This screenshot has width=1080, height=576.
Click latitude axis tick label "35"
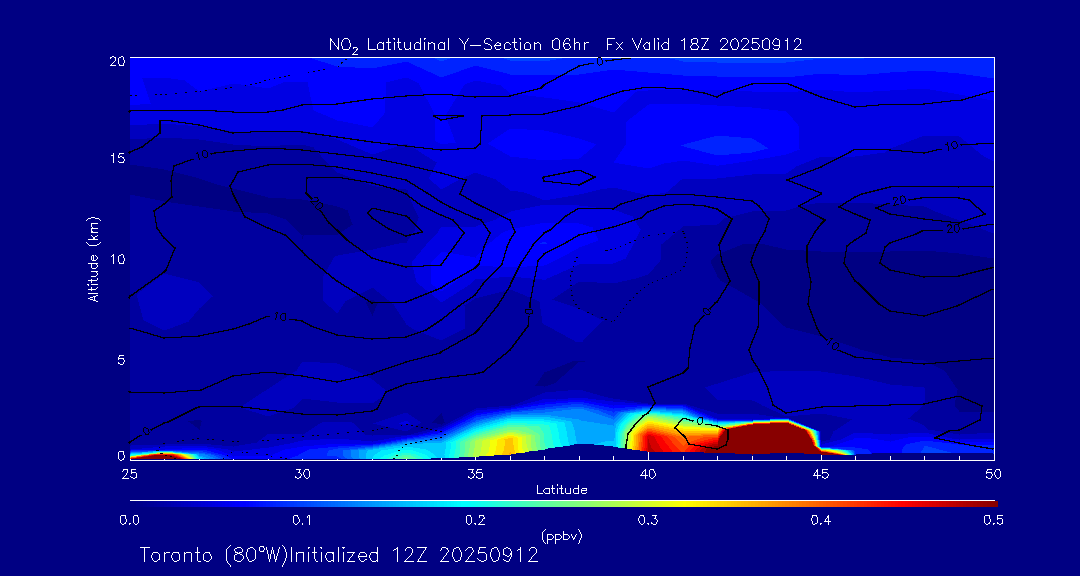pos(475,474)
